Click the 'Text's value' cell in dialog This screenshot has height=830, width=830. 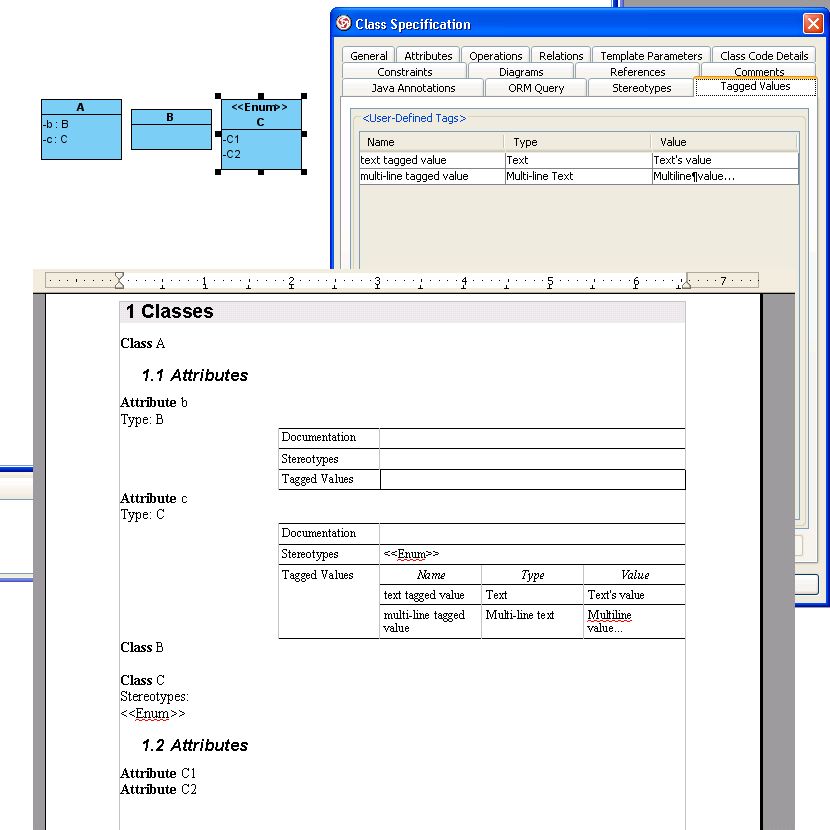[725, 160]
